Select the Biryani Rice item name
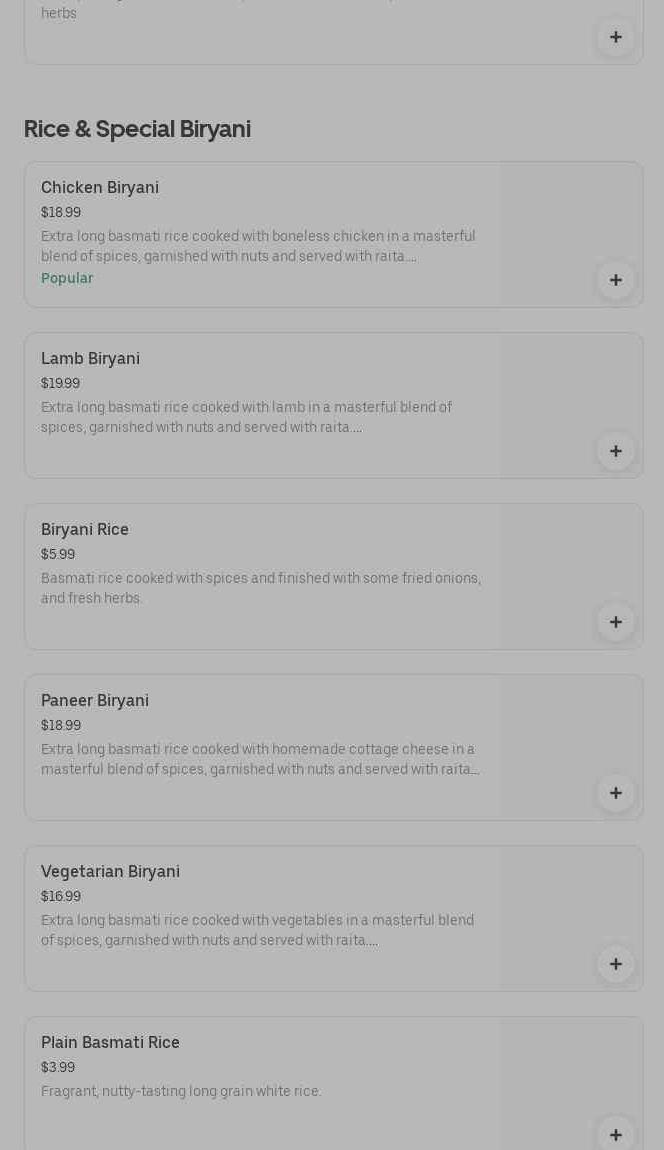This screenshot has height=1150, width=664. (85, 530)
